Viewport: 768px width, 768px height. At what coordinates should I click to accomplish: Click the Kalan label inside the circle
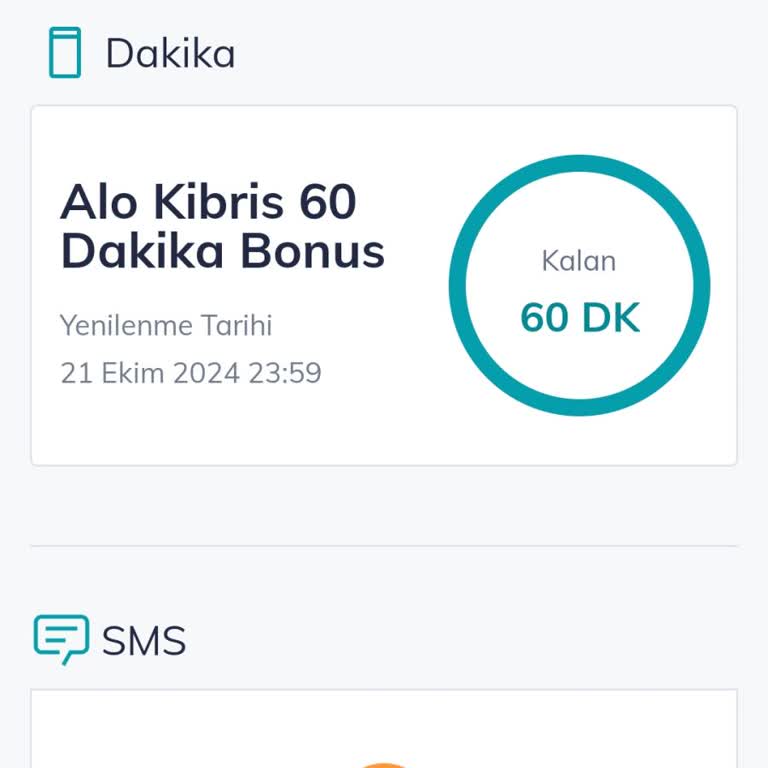click(579, 261)
